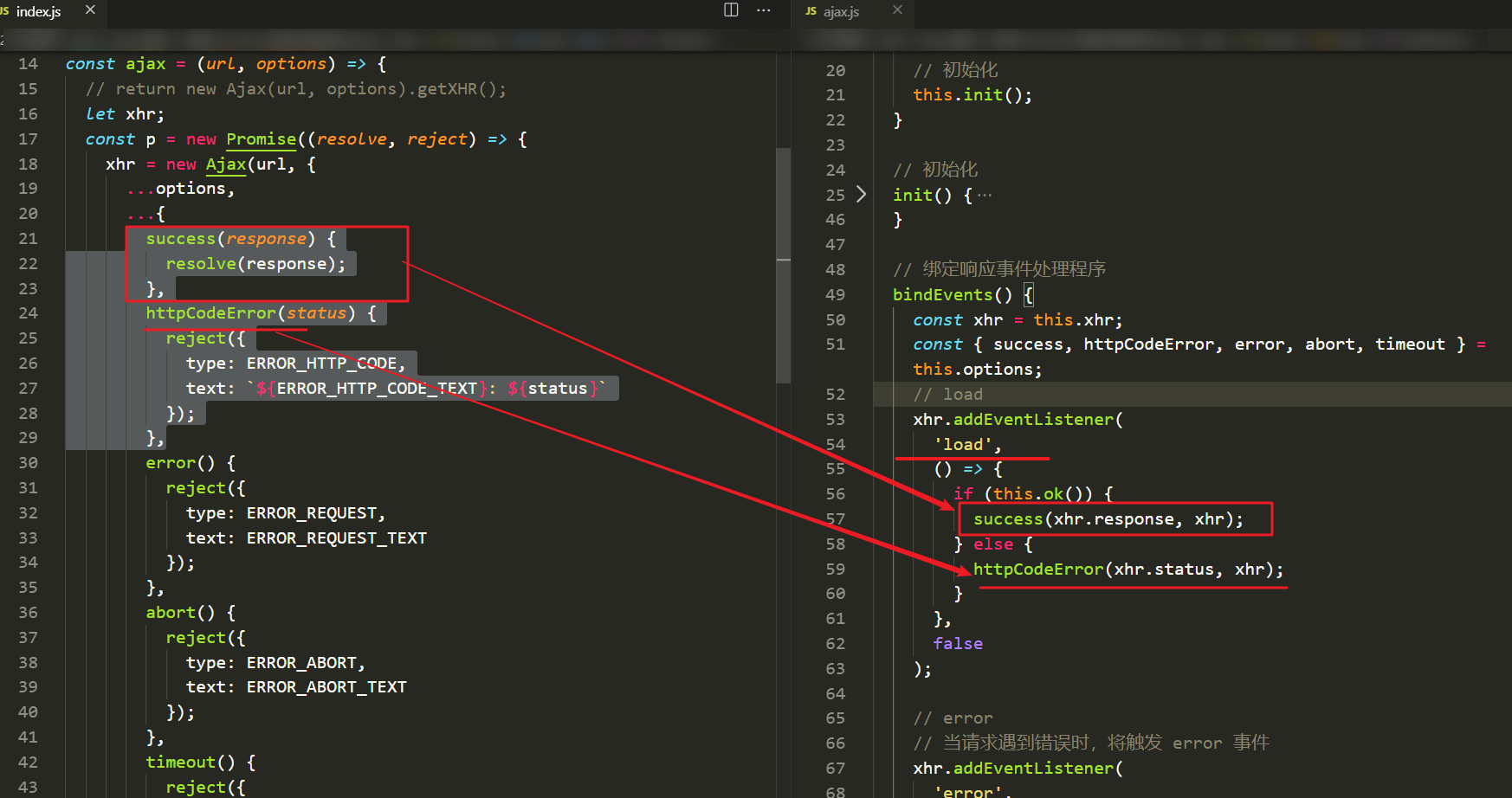This screenshot has height=798, width=1512.
Task: Click the '// load' comment line
Action: pos(947,395)
